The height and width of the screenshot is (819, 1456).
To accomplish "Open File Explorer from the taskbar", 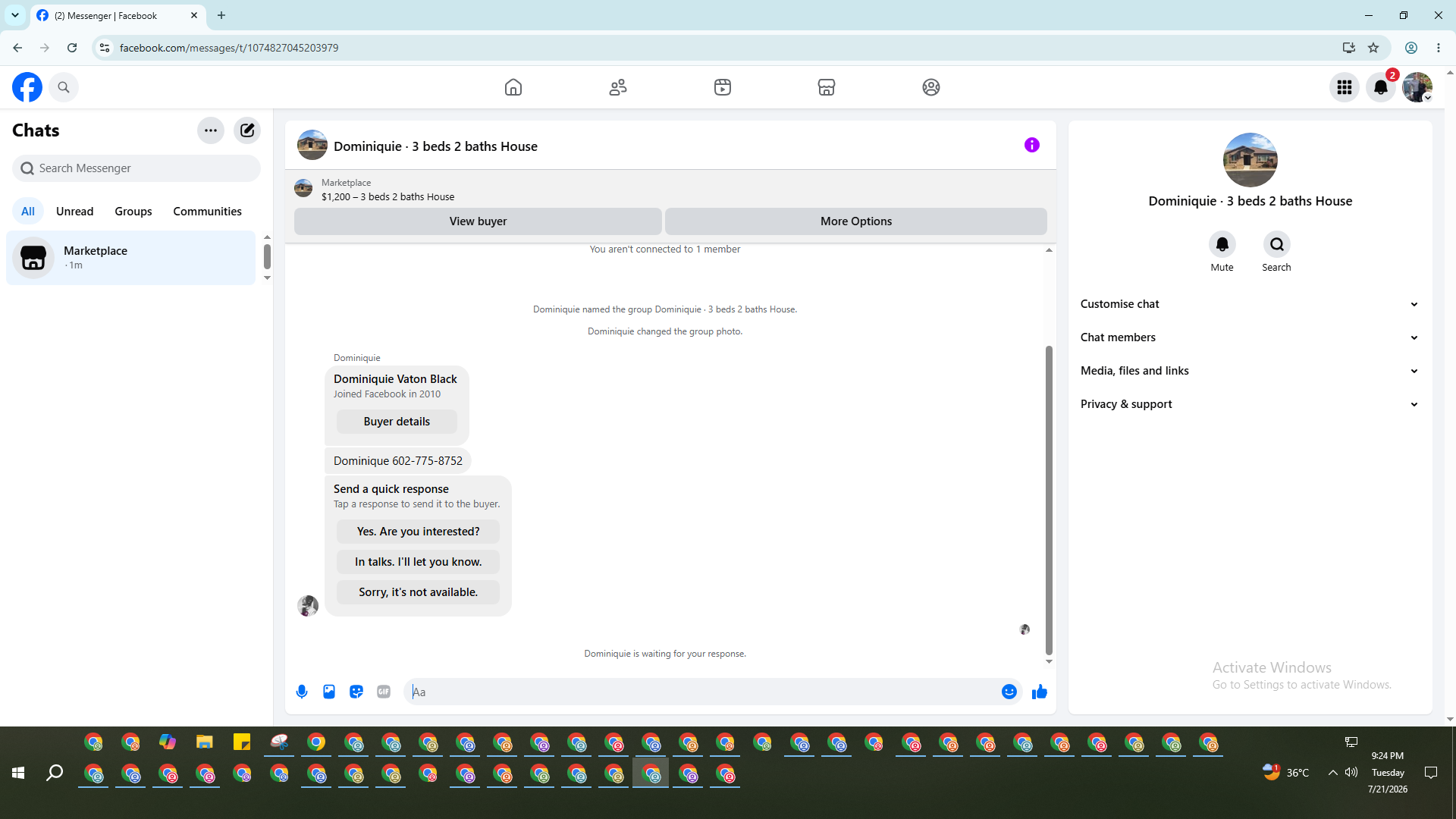I will click(x=205, y=742).
